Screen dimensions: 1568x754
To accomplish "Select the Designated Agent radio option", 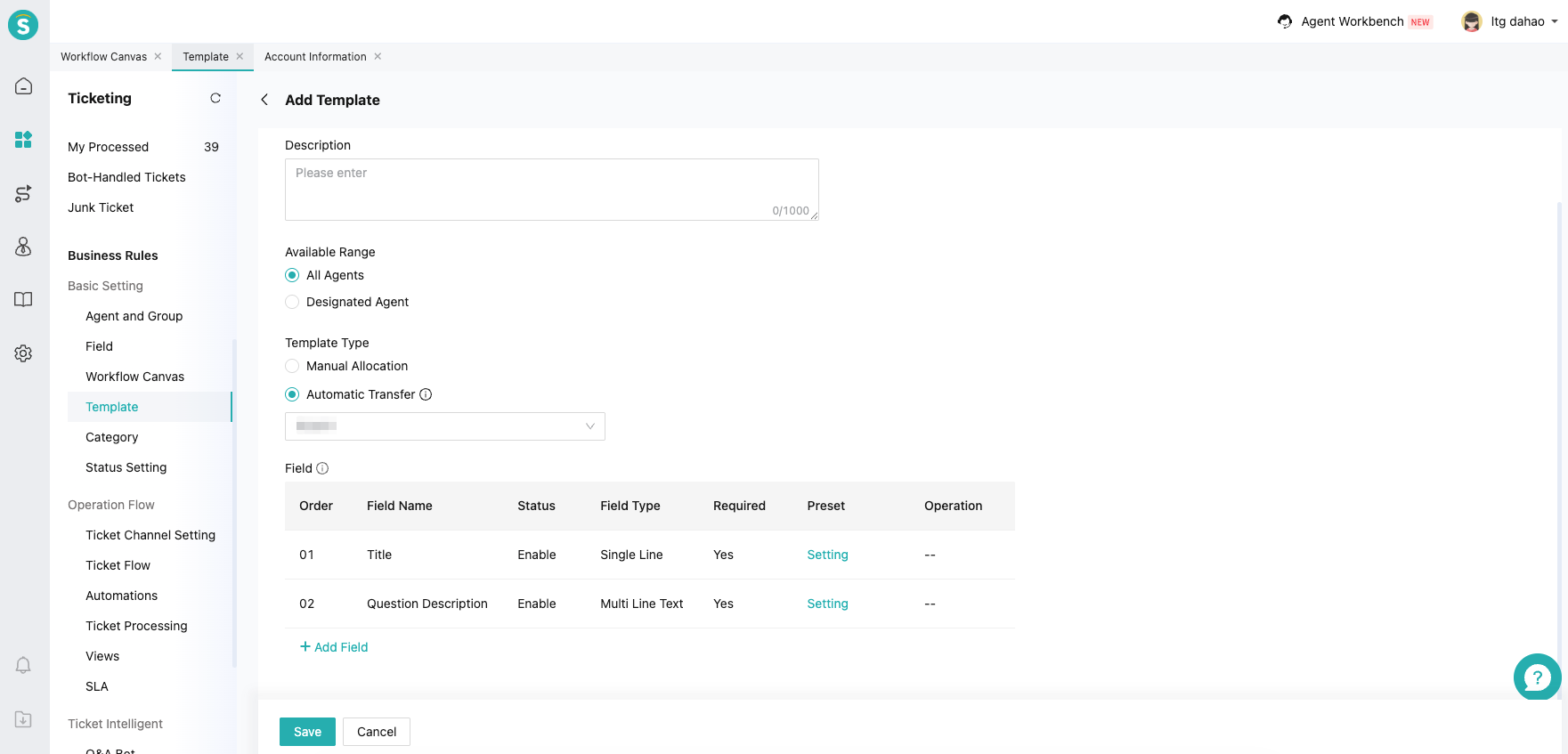I will 292,302.
